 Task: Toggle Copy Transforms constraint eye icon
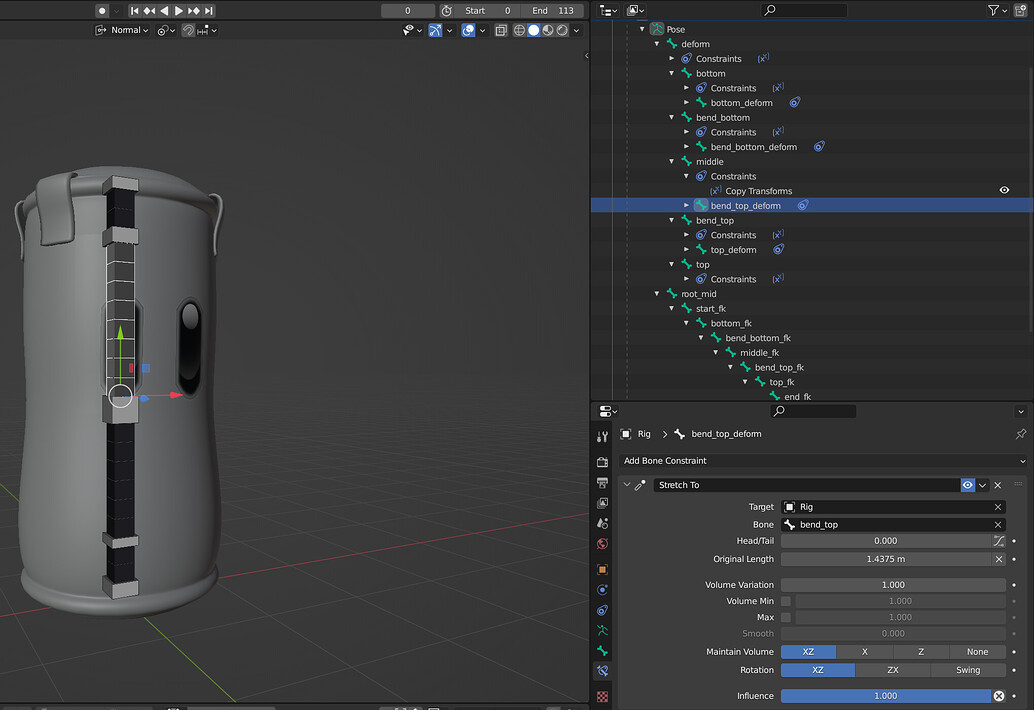[x=1004, y=190]
